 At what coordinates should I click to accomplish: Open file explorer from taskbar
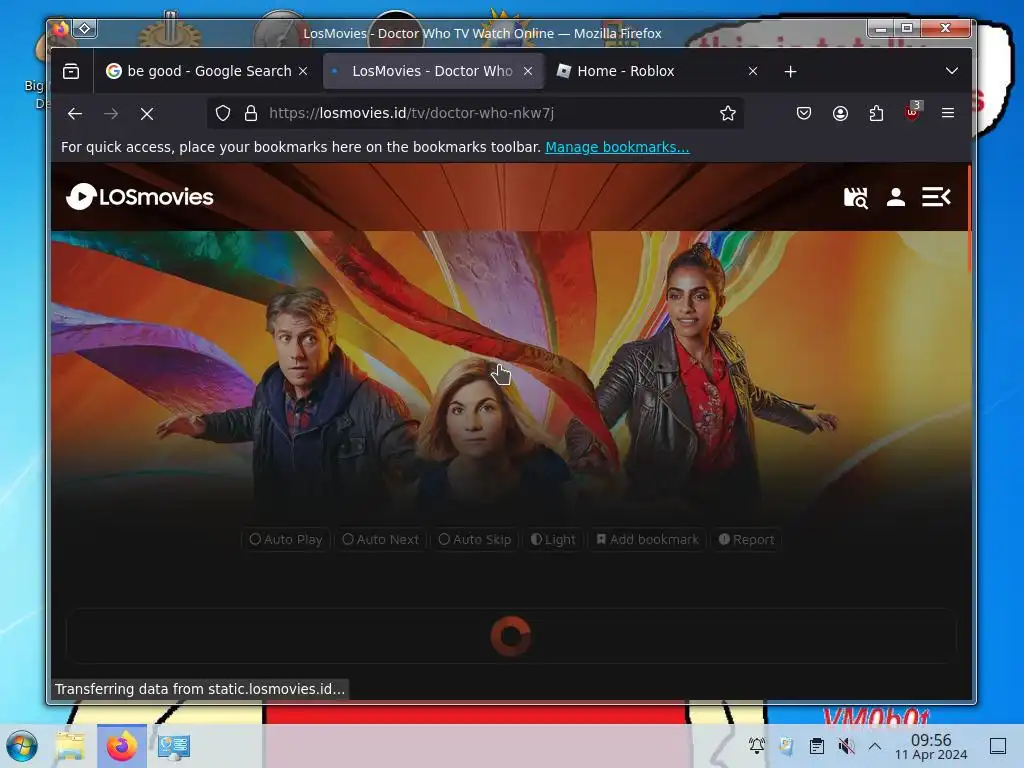pos(70,746)
